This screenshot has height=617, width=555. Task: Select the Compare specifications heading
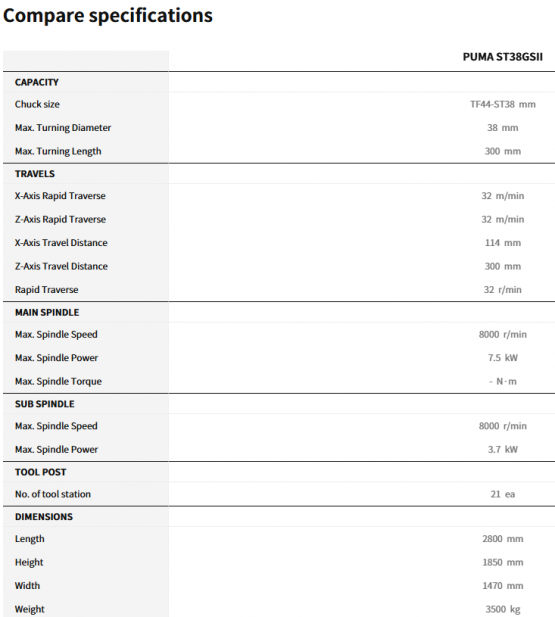click(x=108, y=16)
